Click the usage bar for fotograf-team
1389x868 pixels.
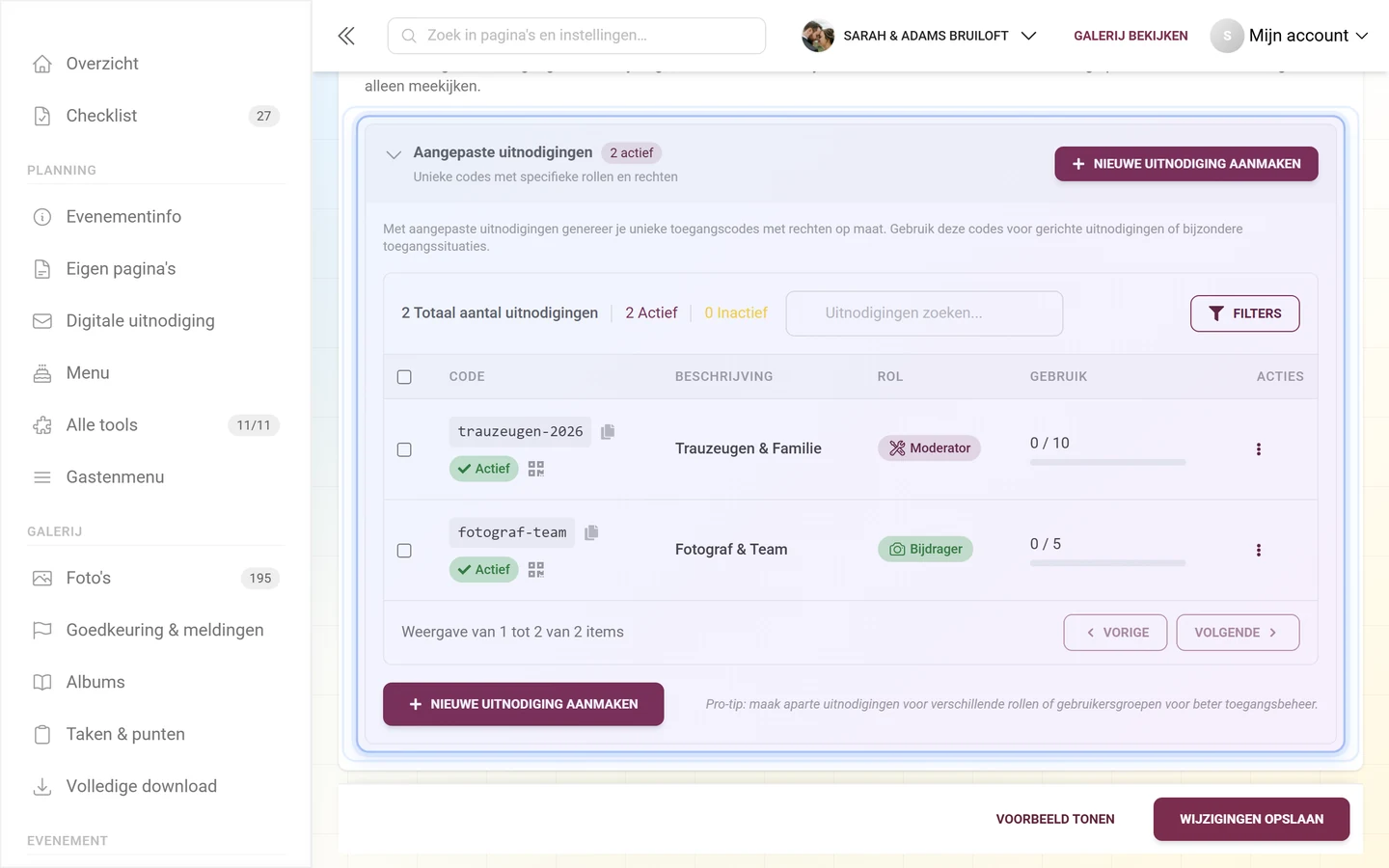coord(1107,563)
